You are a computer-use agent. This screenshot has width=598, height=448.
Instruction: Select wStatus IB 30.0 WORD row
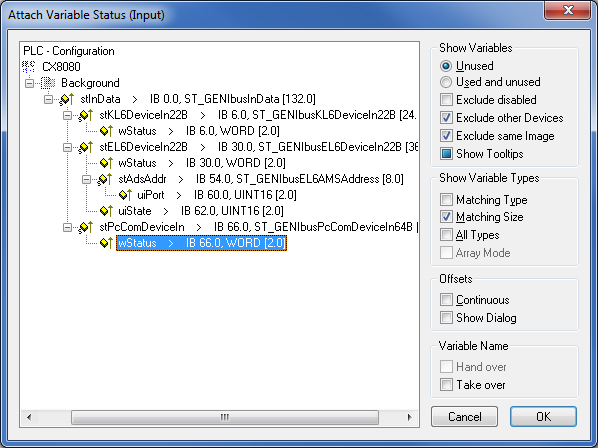pyautogui.click(x=202, y=163)
